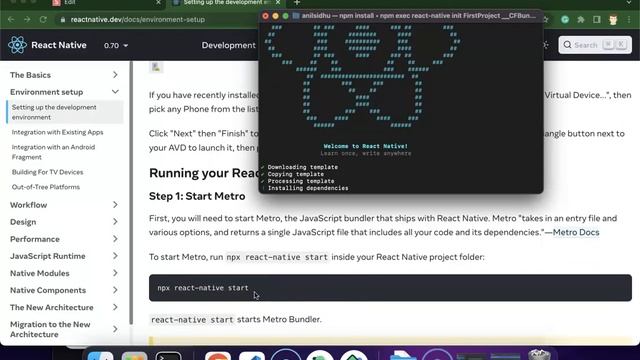Viewport: 640px width, 360px height.
Task: Expand the Native Modules chevron
Action: (115, 273)
